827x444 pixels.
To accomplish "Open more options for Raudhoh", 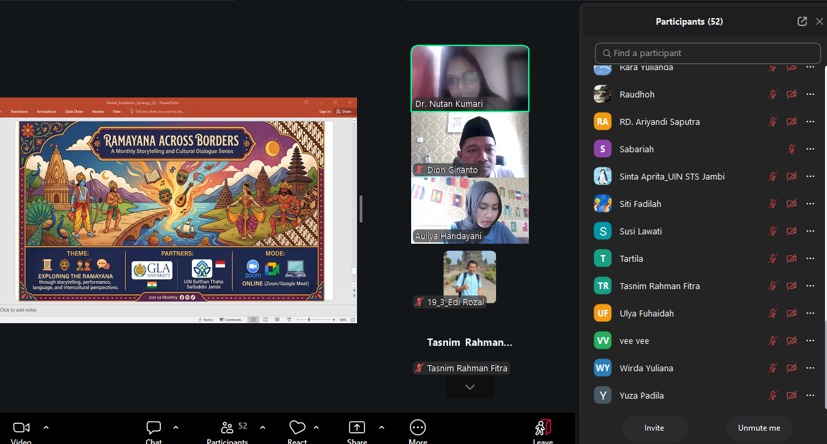I will (x=810, y=94).
